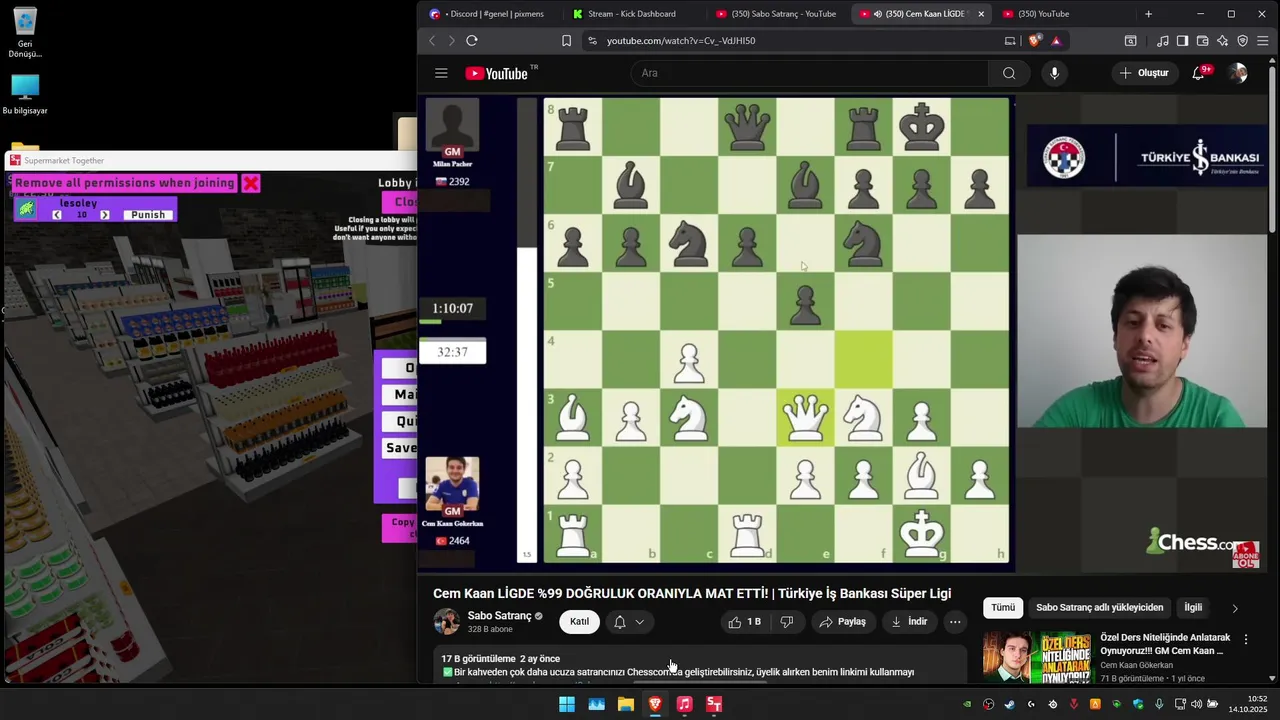This screenshot has height=720, width=1280.
Task: Click the Oluştur create button
Action: coord(1144,73)
